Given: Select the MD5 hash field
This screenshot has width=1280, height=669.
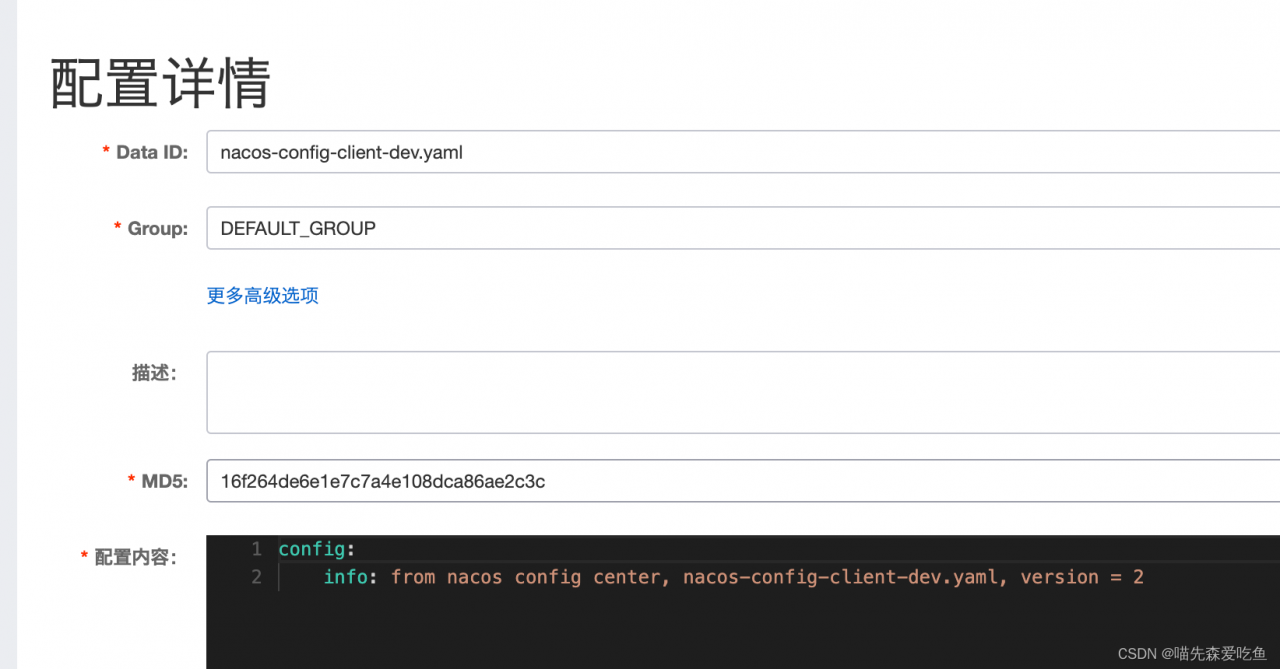Looking at the screenshot, I should coord(740,481).
